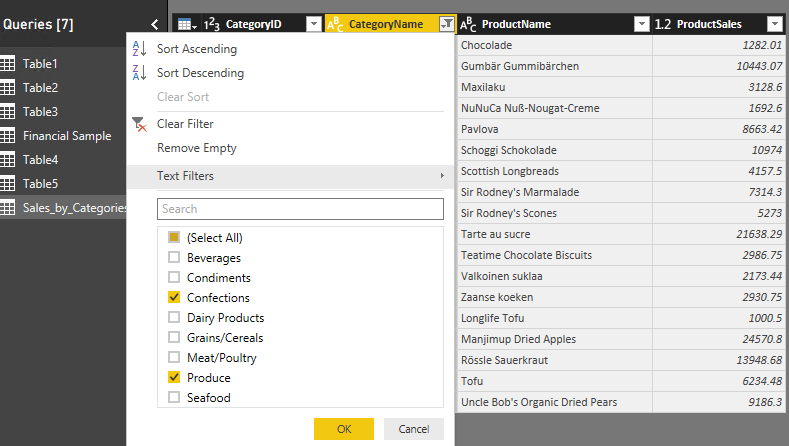Open the CategoryID column filter dropdown

313,24
